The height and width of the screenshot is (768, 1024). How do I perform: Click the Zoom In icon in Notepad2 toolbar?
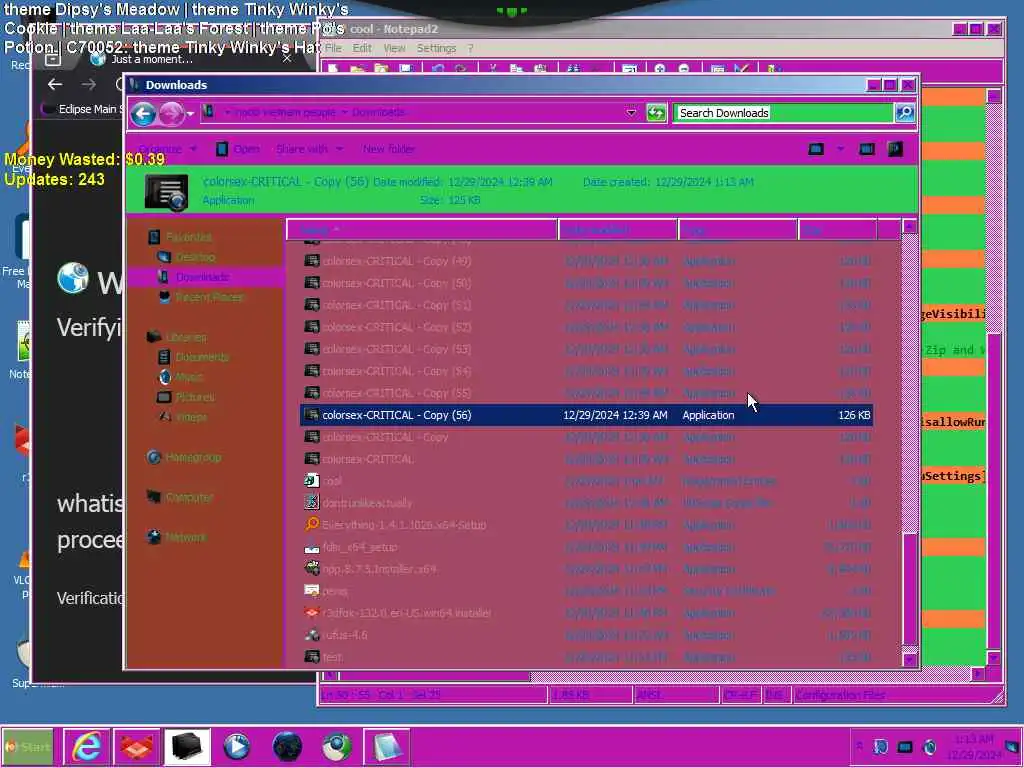click(x=660, y=69)
